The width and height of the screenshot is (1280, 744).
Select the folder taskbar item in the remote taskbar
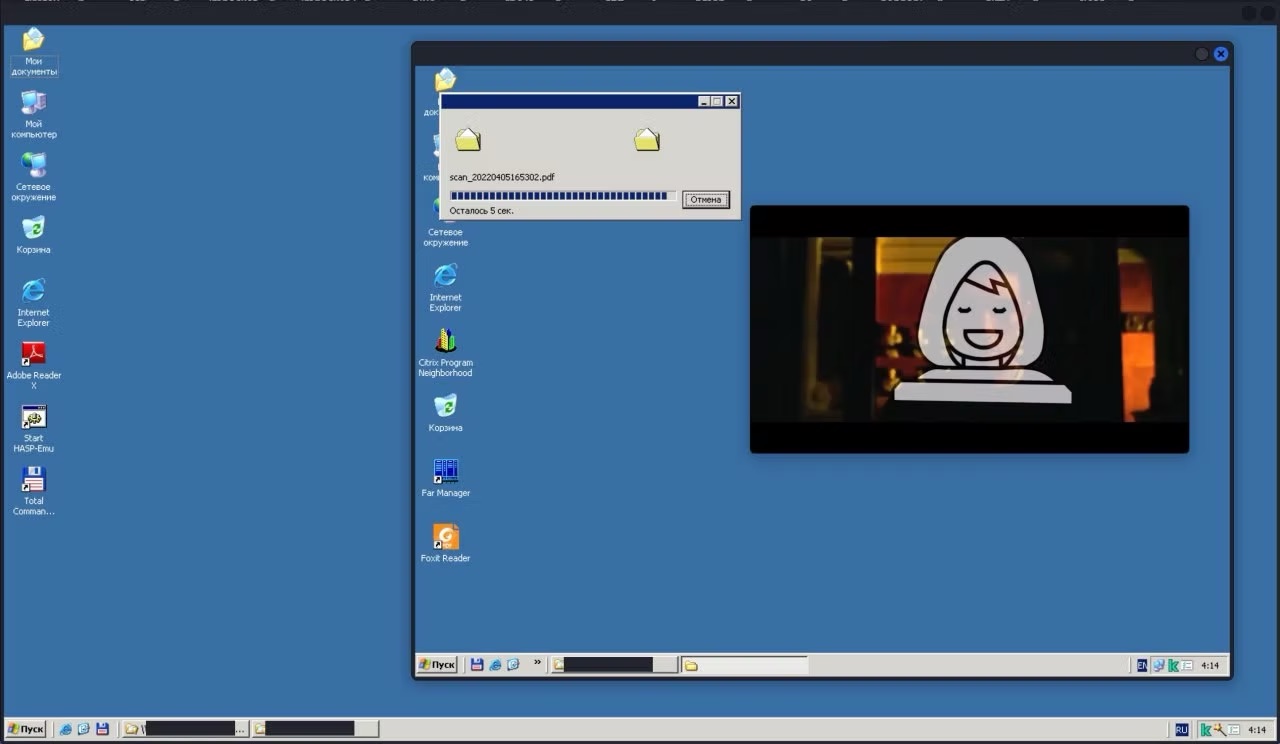744,665
